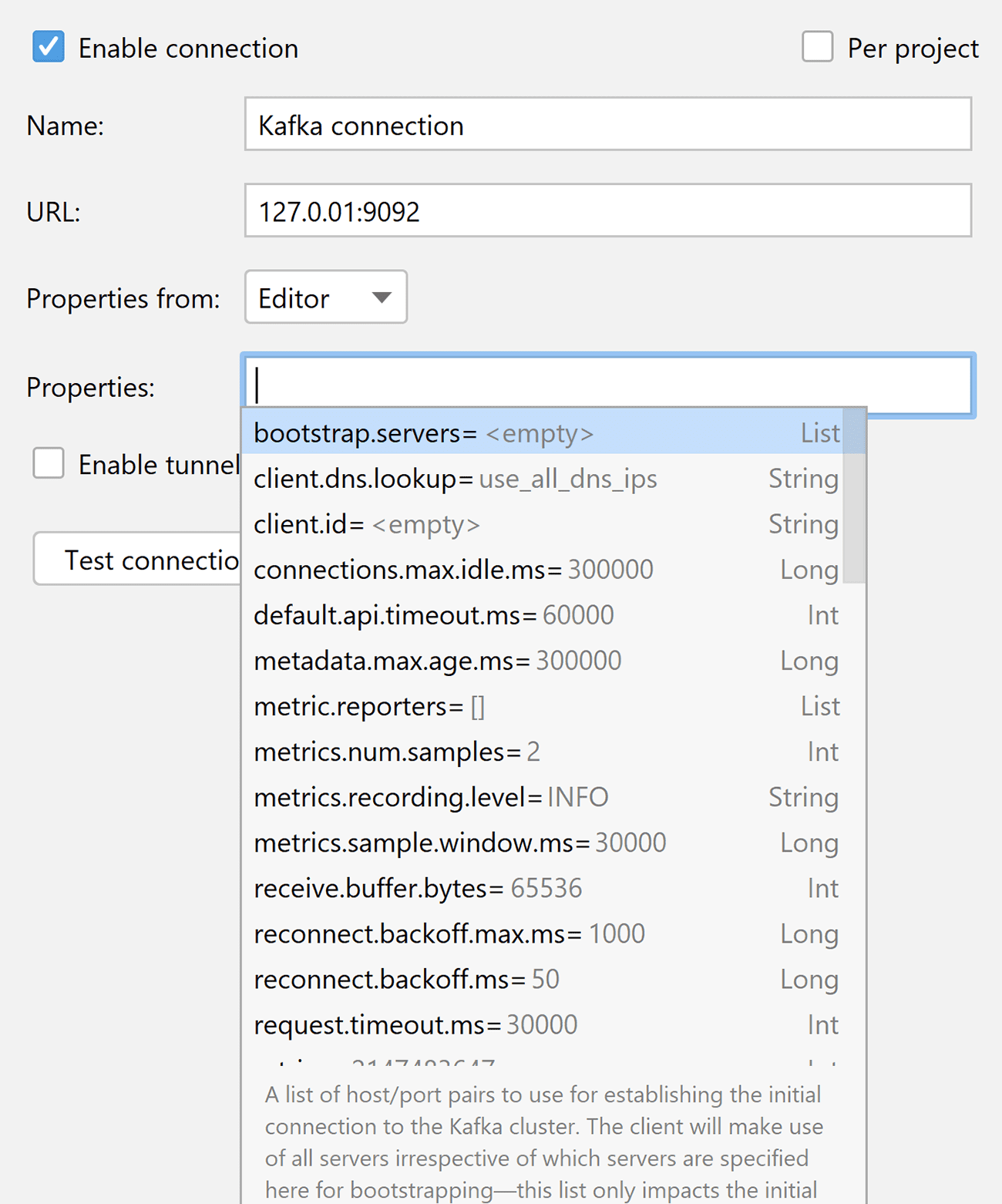Screen dimensions: 1002x1204
Task: Focus the Properties text field
Action: [608, 385]
